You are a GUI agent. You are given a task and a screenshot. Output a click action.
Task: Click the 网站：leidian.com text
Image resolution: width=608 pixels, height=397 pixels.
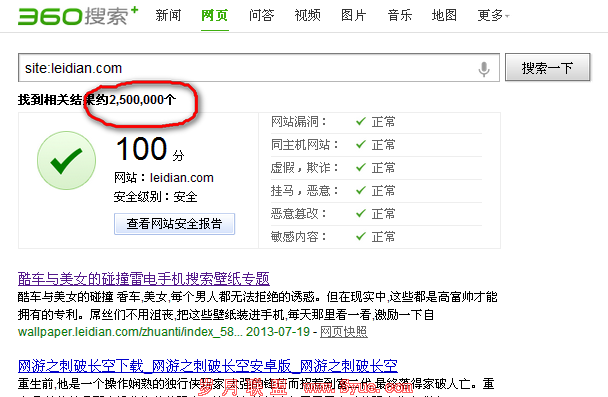point(164,178)
